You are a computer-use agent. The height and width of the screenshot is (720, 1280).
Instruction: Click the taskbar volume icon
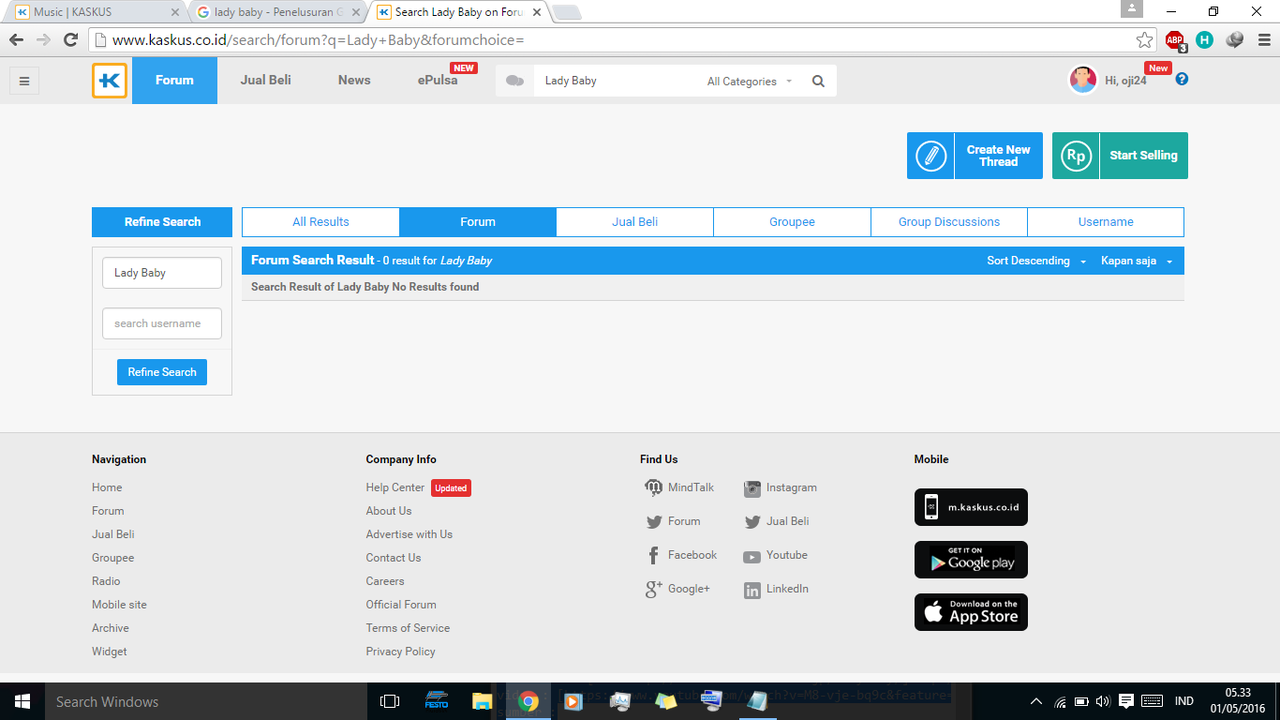point(1103,701)
